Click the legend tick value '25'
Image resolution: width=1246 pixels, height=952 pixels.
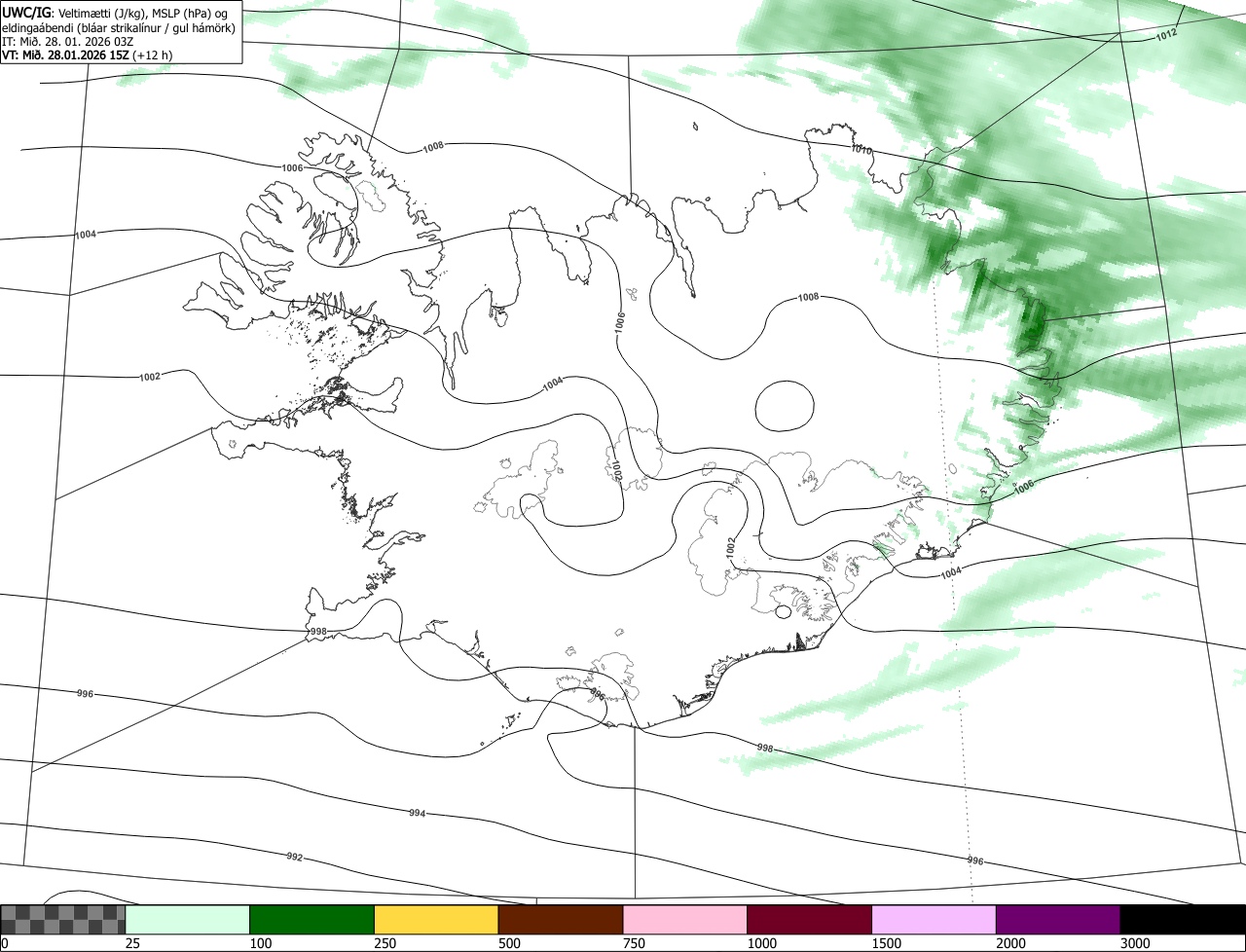(132, 943)
